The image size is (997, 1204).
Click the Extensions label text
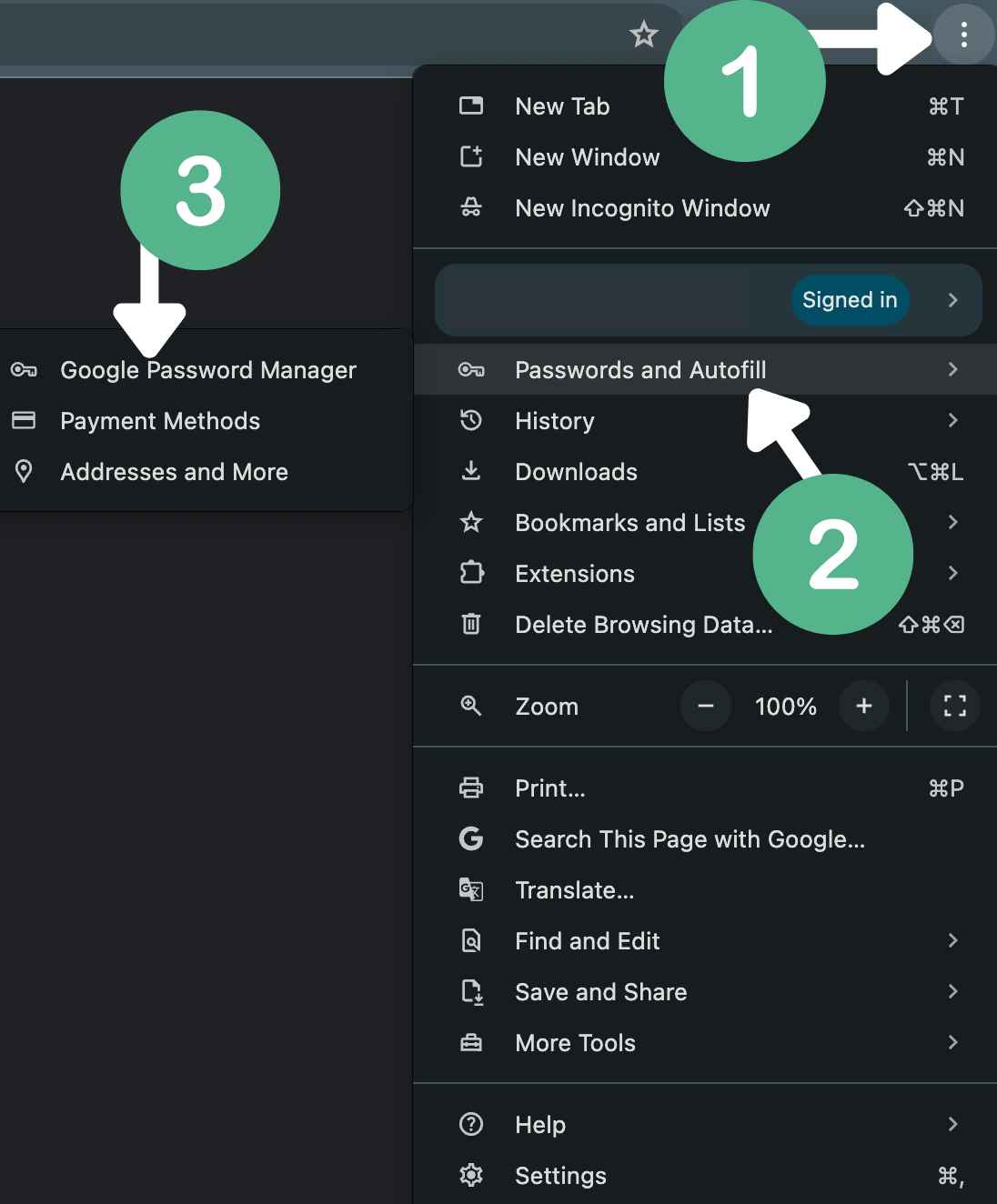(x=575, y=574)
